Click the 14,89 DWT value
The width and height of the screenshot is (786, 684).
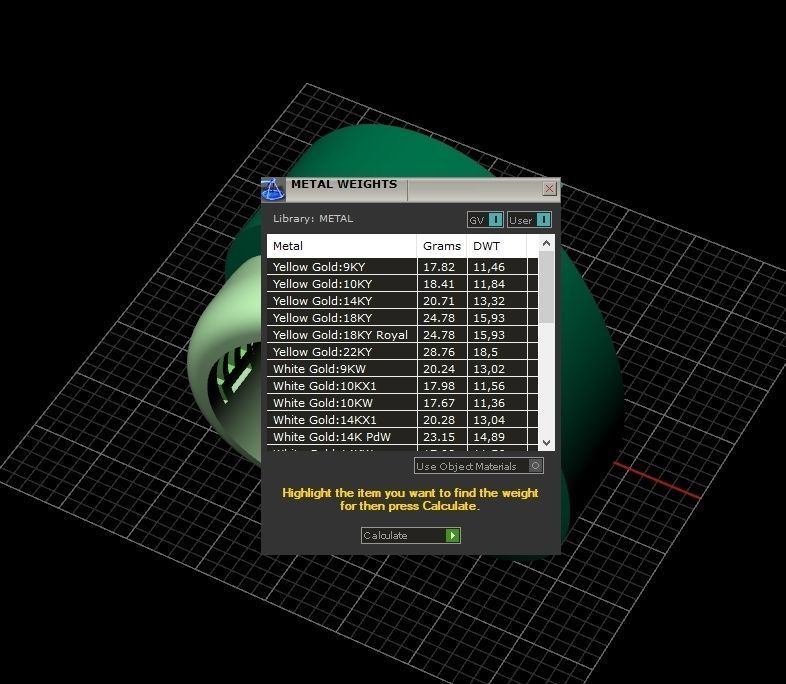pyautogui.click(x=489, y=437)
